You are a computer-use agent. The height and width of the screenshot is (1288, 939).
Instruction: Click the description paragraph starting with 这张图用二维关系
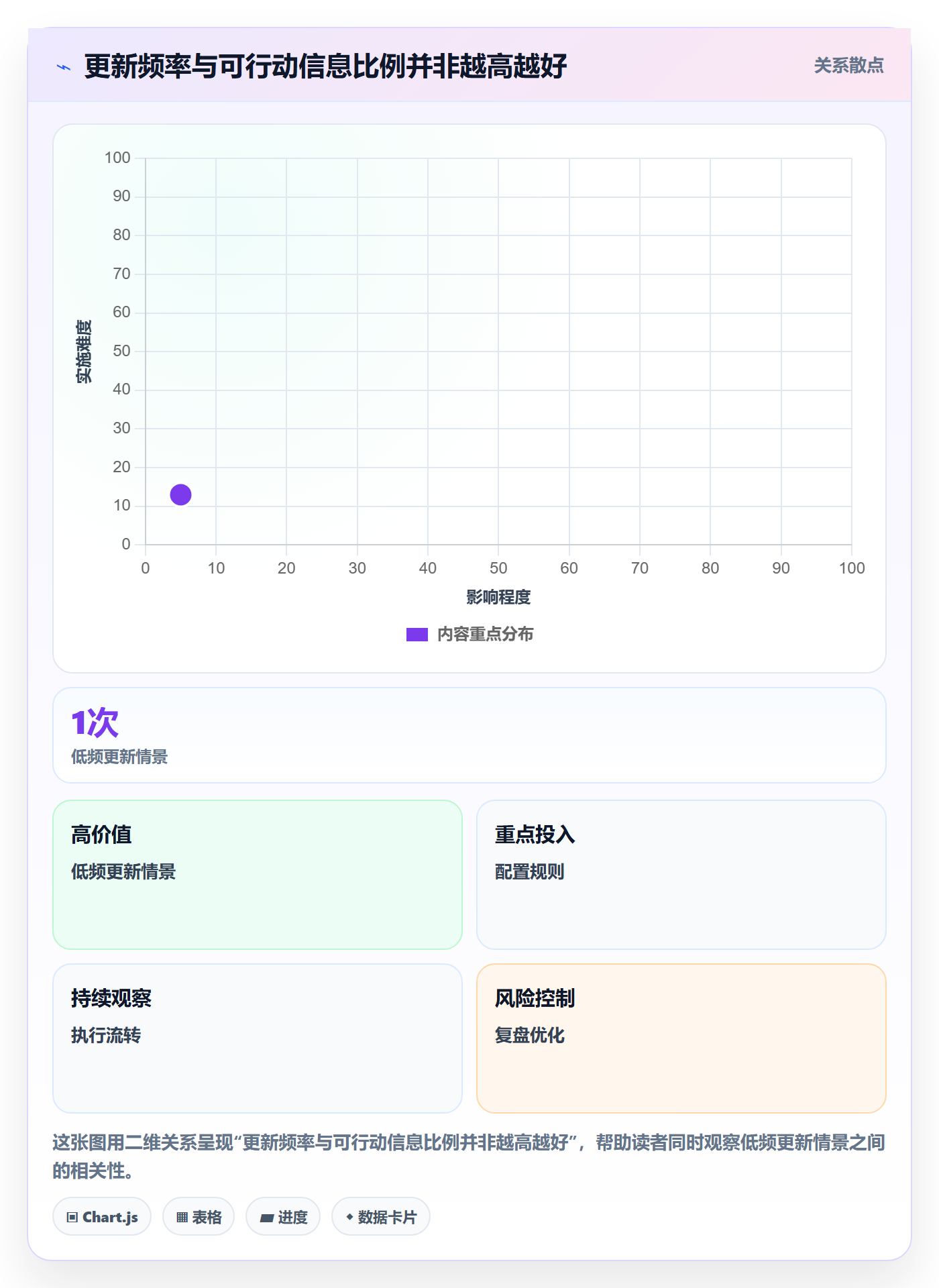(x=469, y=1157)
